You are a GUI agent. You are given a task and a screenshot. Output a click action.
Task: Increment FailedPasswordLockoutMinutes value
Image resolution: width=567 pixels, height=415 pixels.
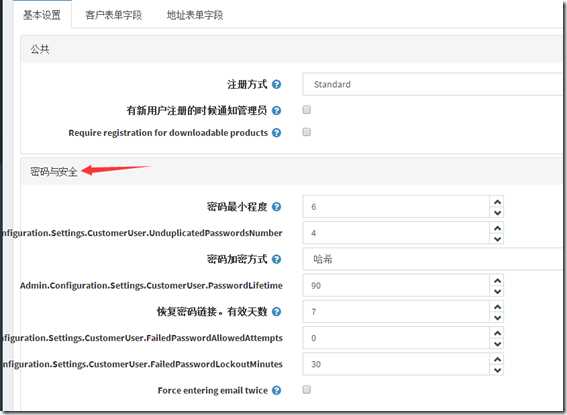(x=497, y=359)
